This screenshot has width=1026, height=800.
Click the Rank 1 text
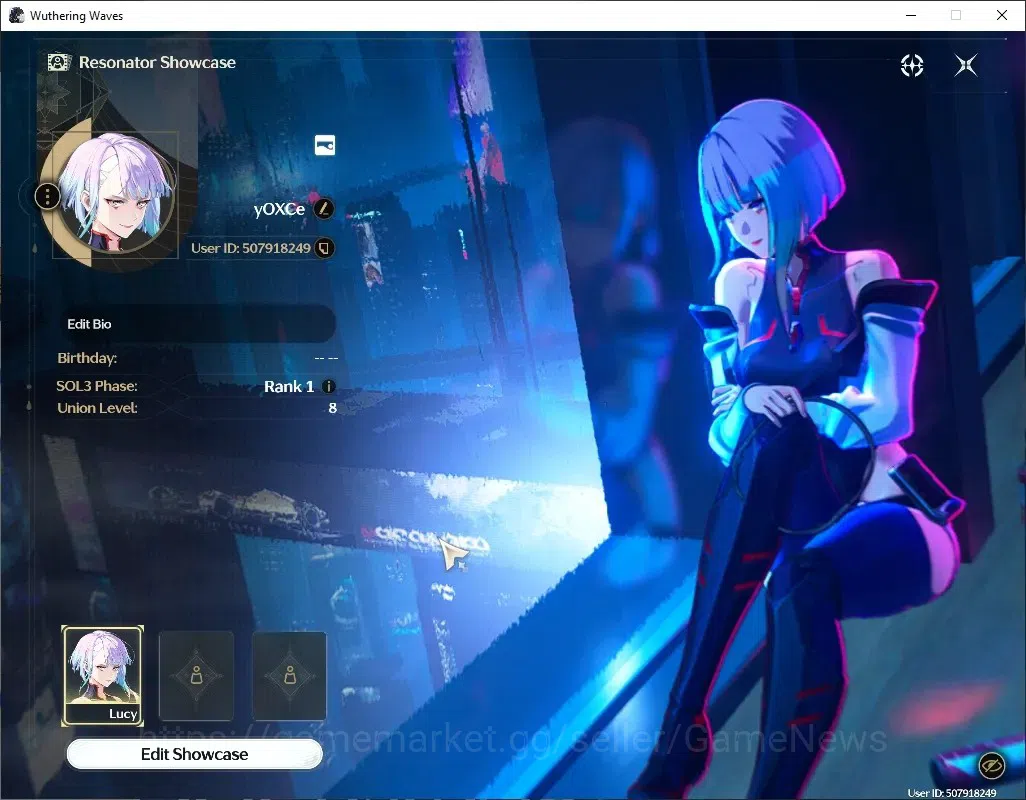289,387
